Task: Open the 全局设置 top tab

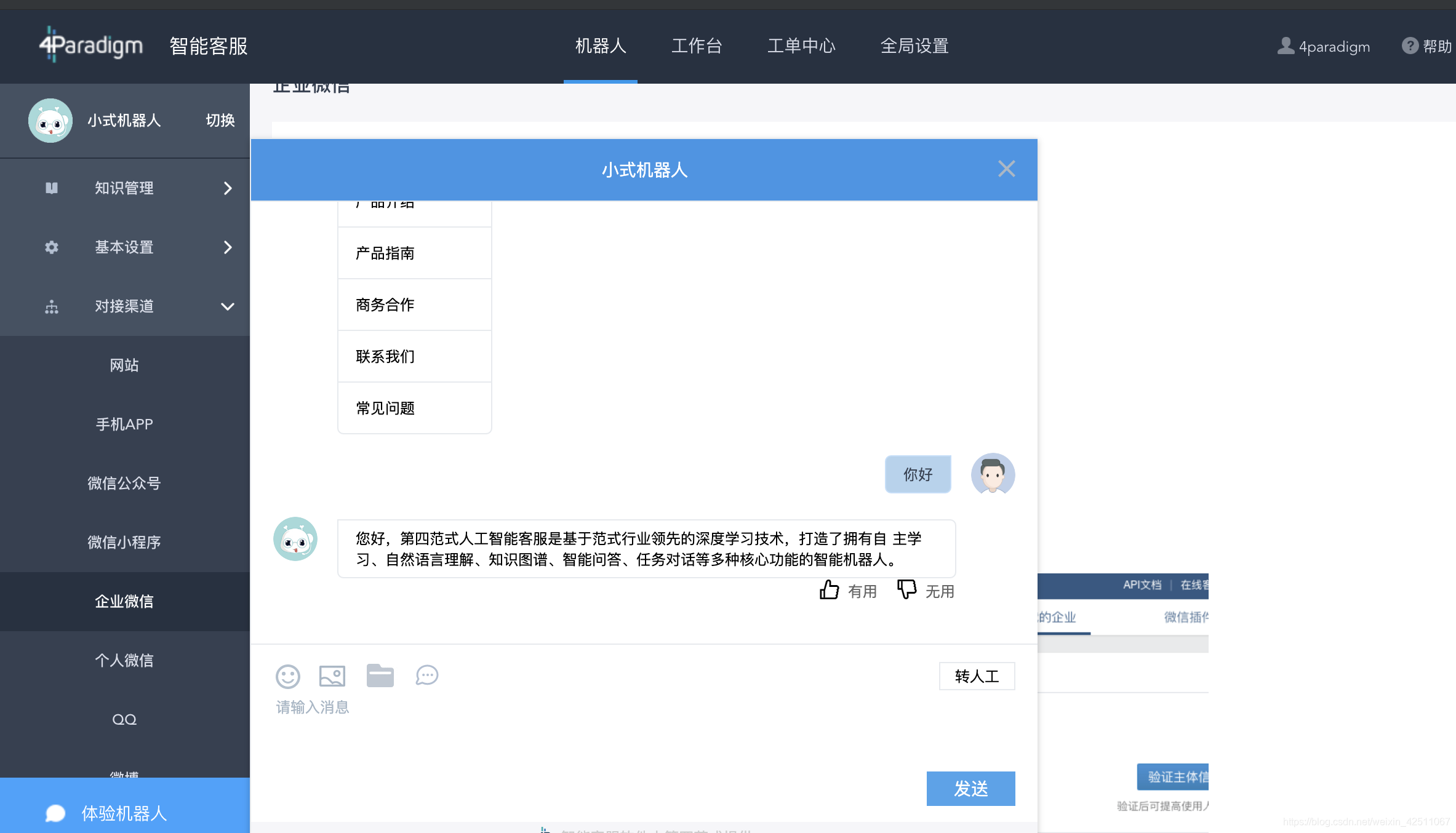Action: tap(914, 46)
